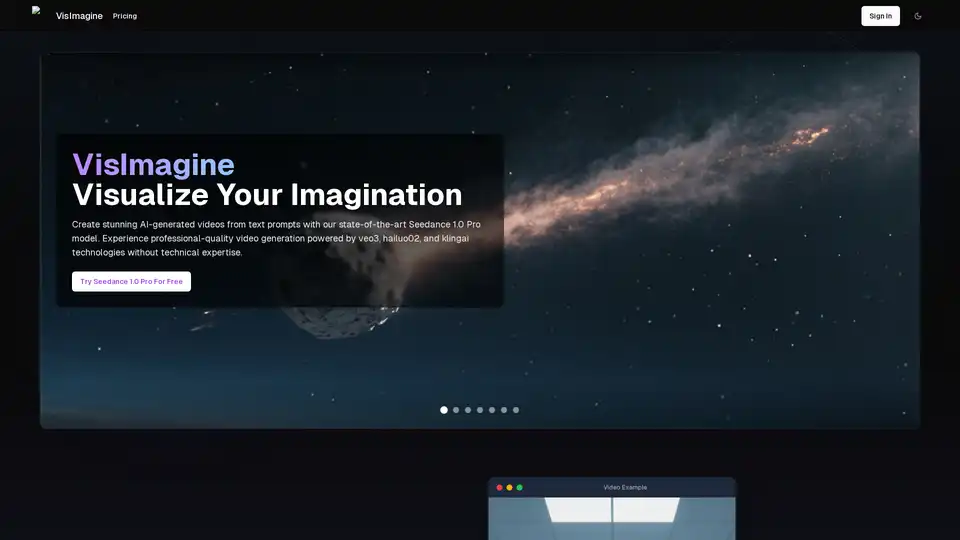Open the Pricing page

click(x=125, y=16)
